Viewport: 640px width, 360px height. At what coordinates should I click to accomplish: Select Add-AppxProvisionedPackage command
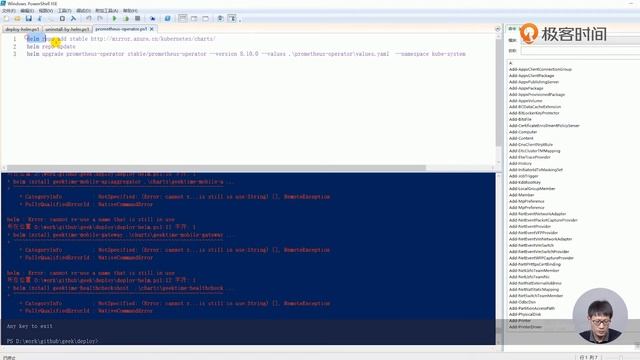point(537,94)
